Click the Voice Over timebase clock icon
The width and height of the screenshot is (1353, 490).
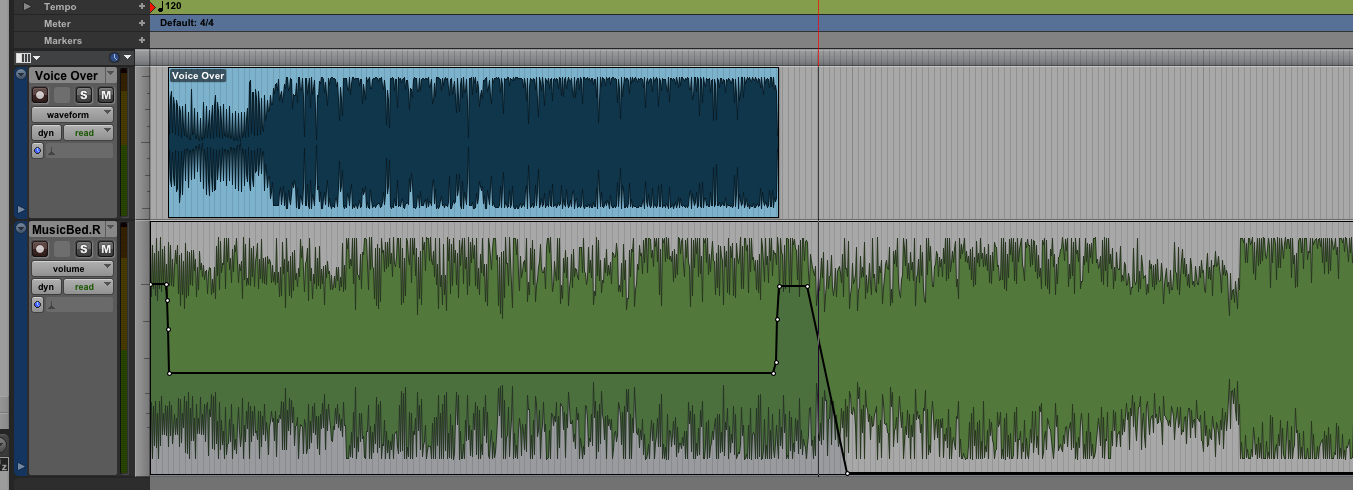[38, 151]
